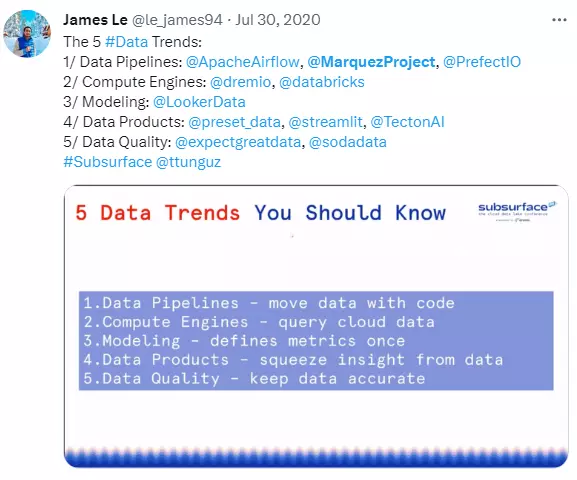Visit the @PrefectIO mention

[x=482, y=62]
